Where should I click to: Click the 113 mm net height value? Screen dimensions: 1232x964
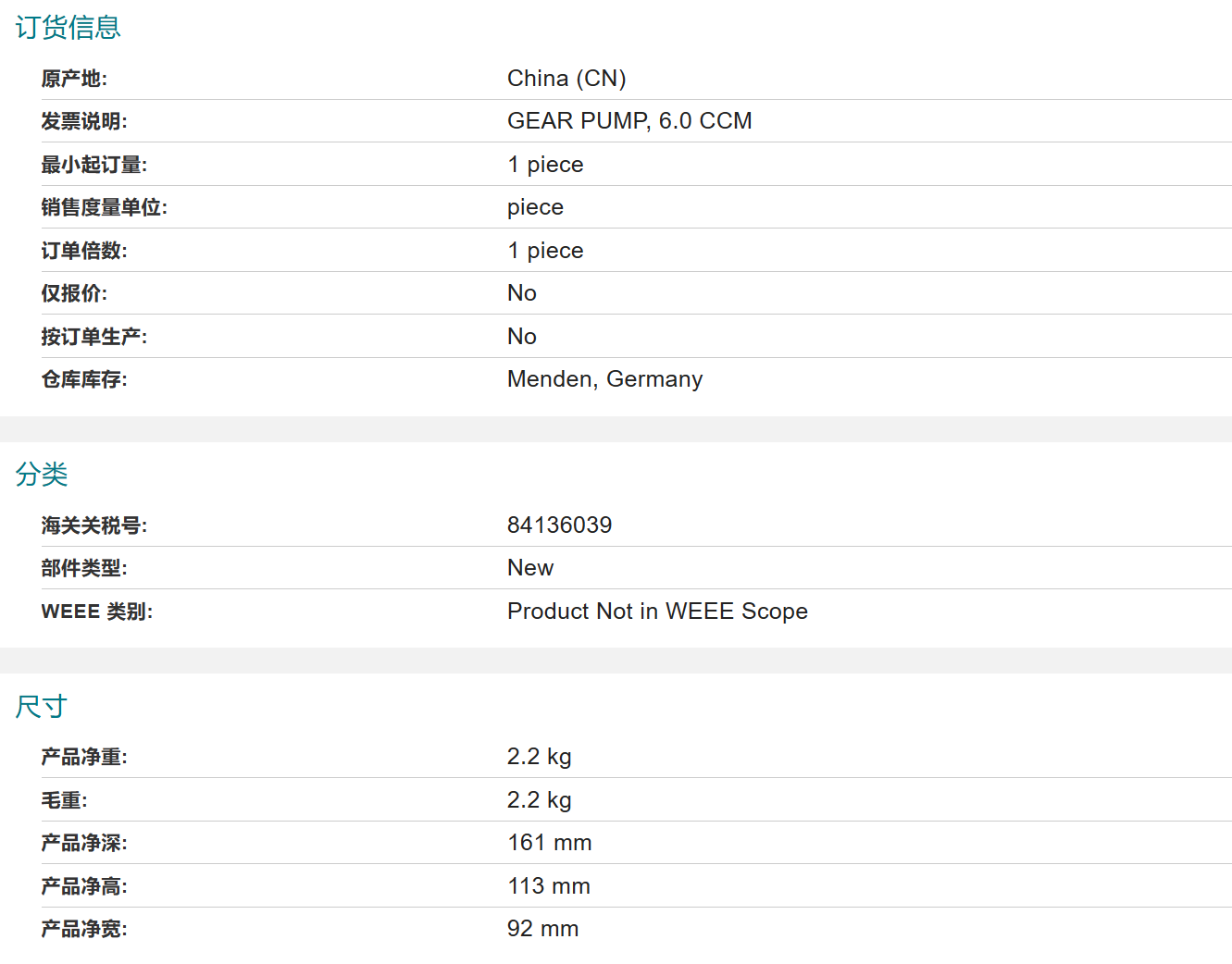[549, 886]
